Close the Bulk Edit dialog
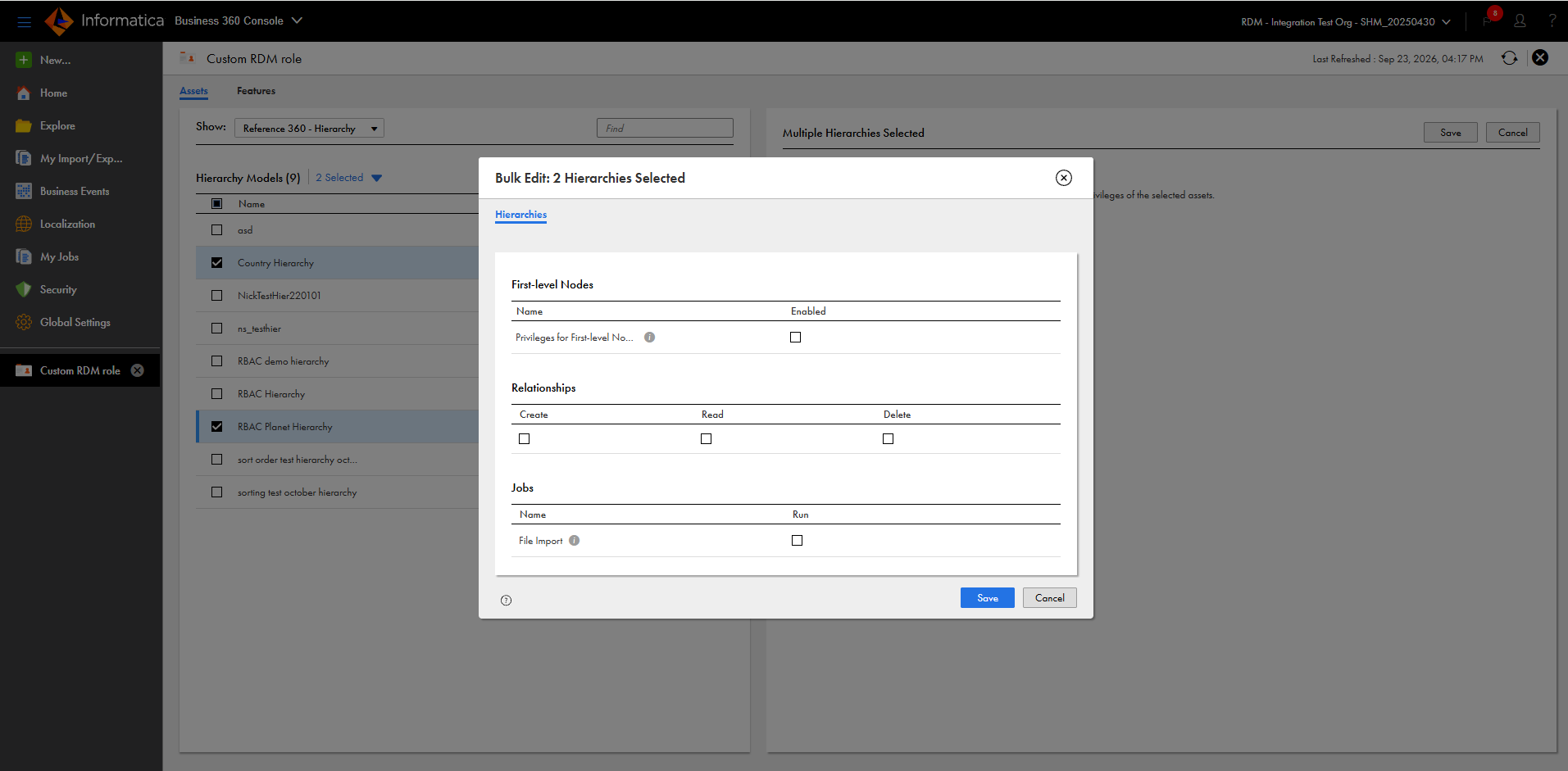 point(1064,178)
